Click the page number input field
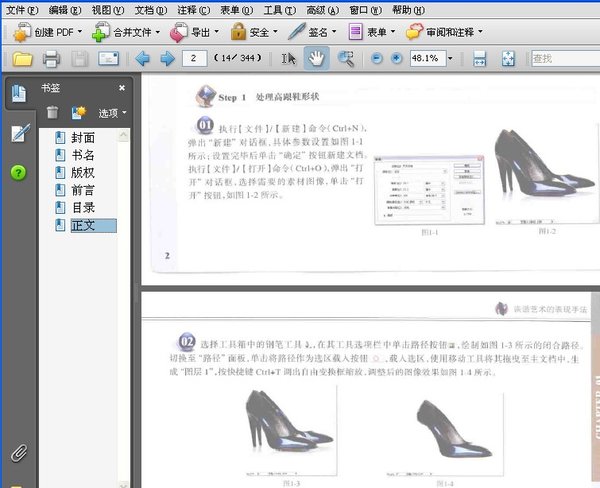Image resolution: width=600 pixels, height=488 pixels. pyautogui.click(x=194, y=58)
